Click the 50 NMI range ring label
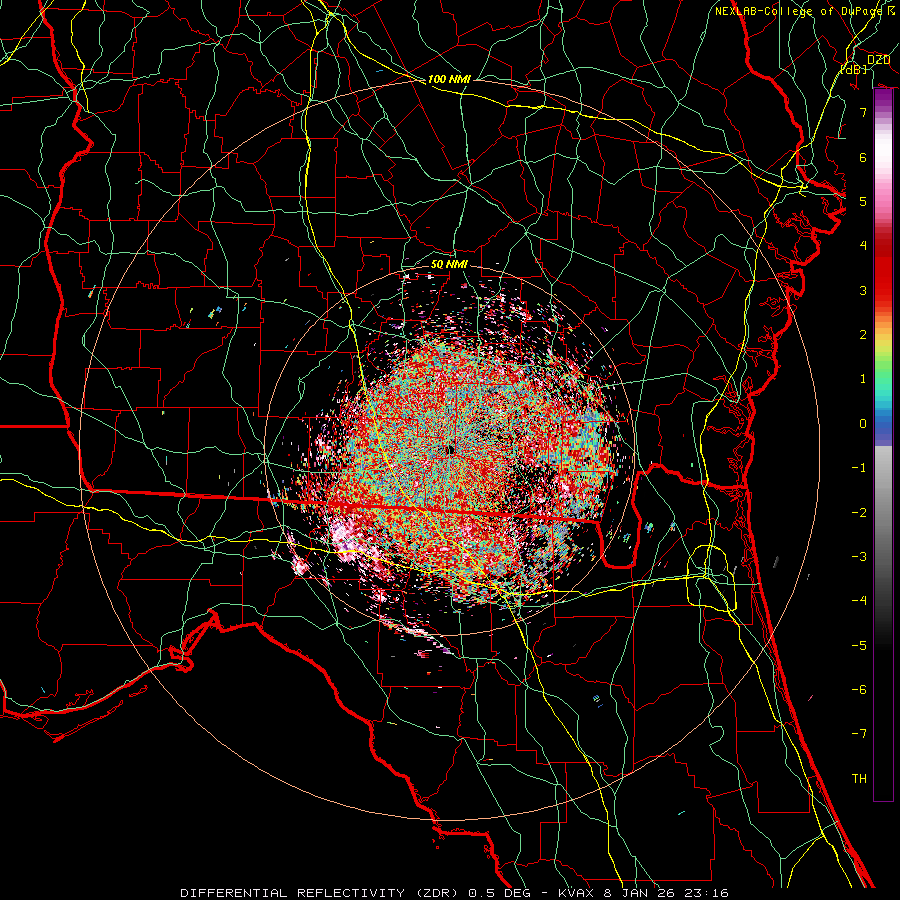 click(449, 265)
